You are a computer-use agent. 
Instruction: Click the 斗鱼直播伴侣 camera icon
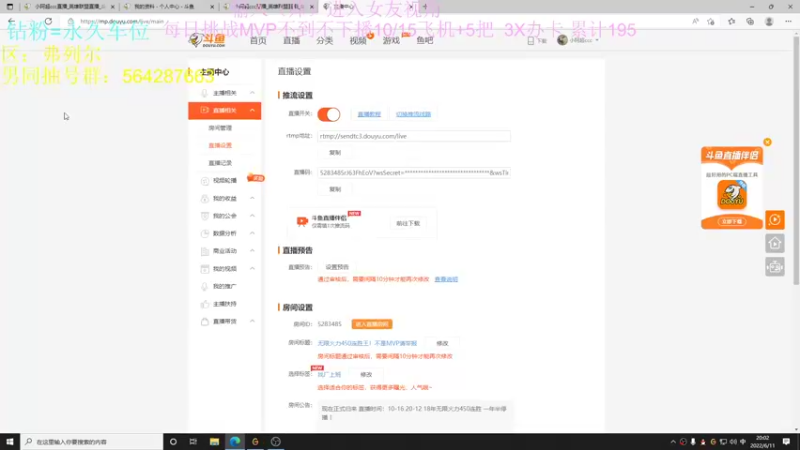tap(302, 221)
